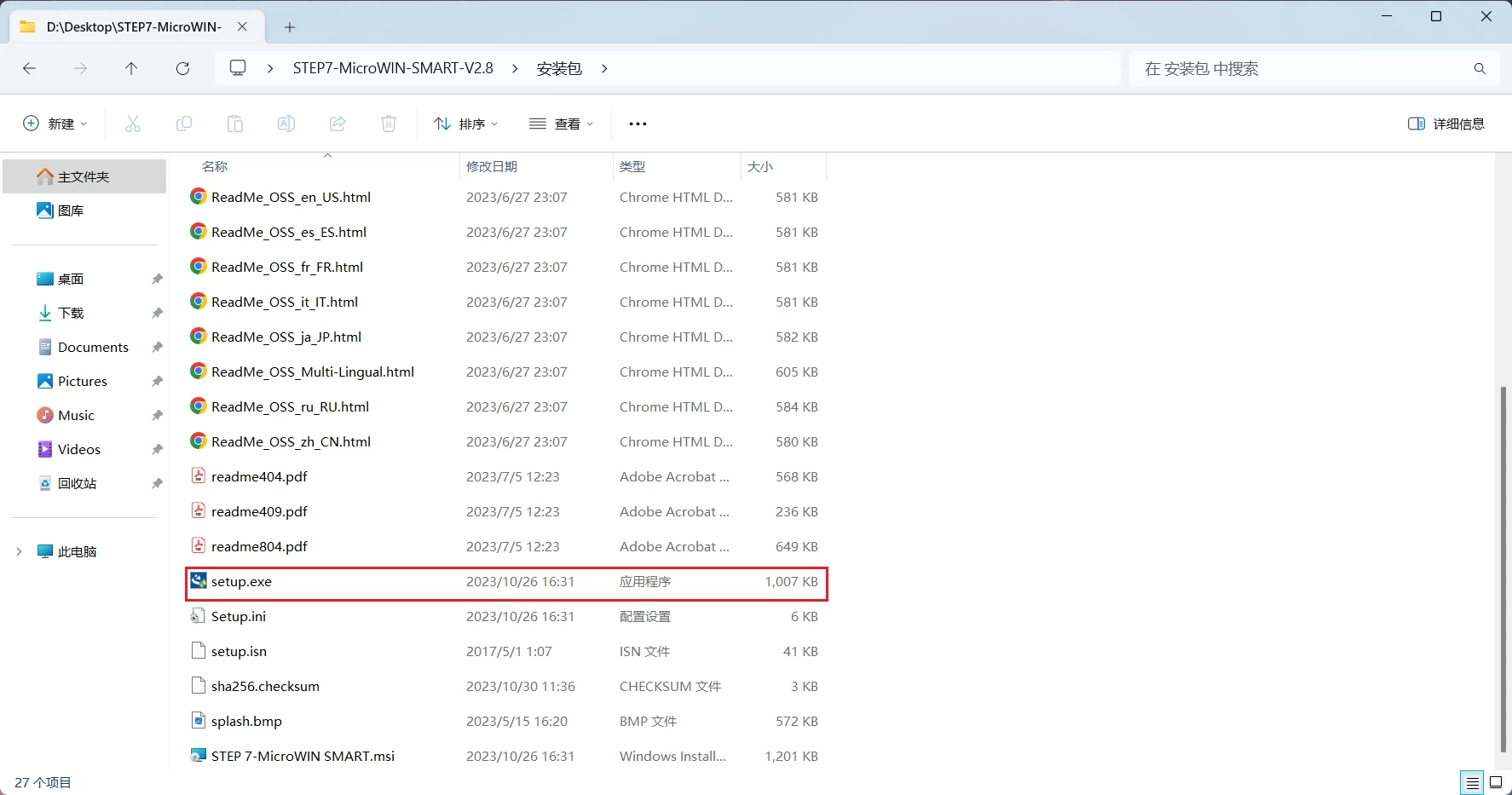Click the search magnifier icon

pos(1480,69)
